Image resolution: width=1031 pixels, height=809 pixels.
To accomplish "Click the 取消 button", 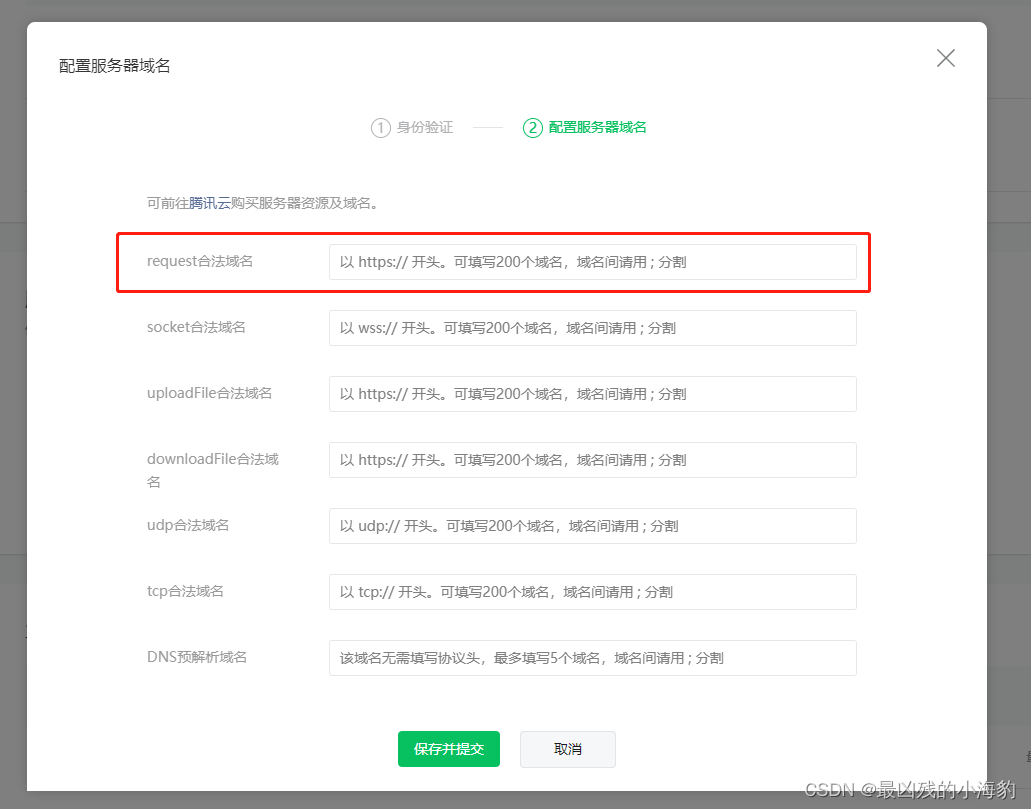I will tap(567, 749).
